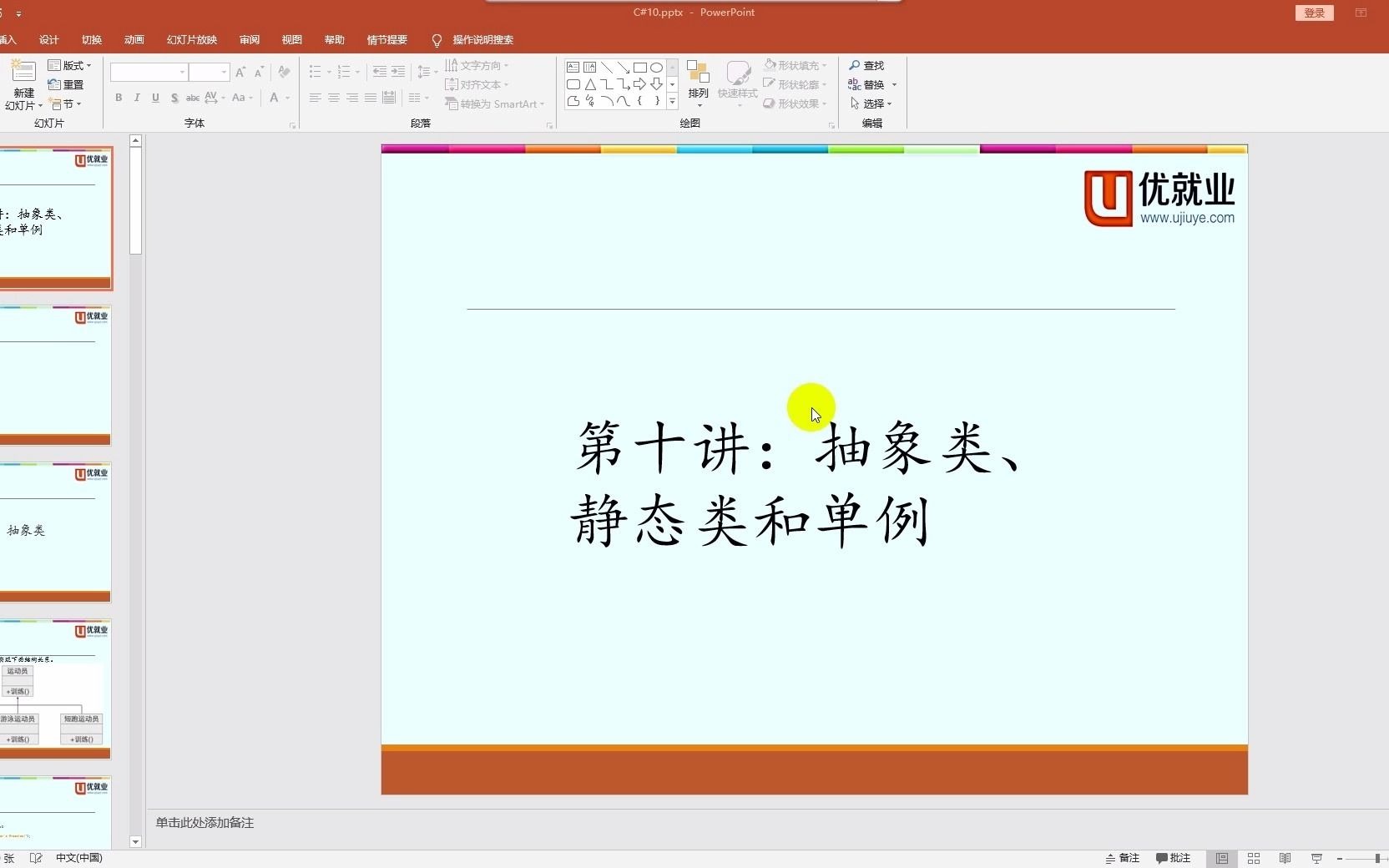The image size is (1389, 868).
Task: Open the font size combo box
Action: click(x=209, y=73)
